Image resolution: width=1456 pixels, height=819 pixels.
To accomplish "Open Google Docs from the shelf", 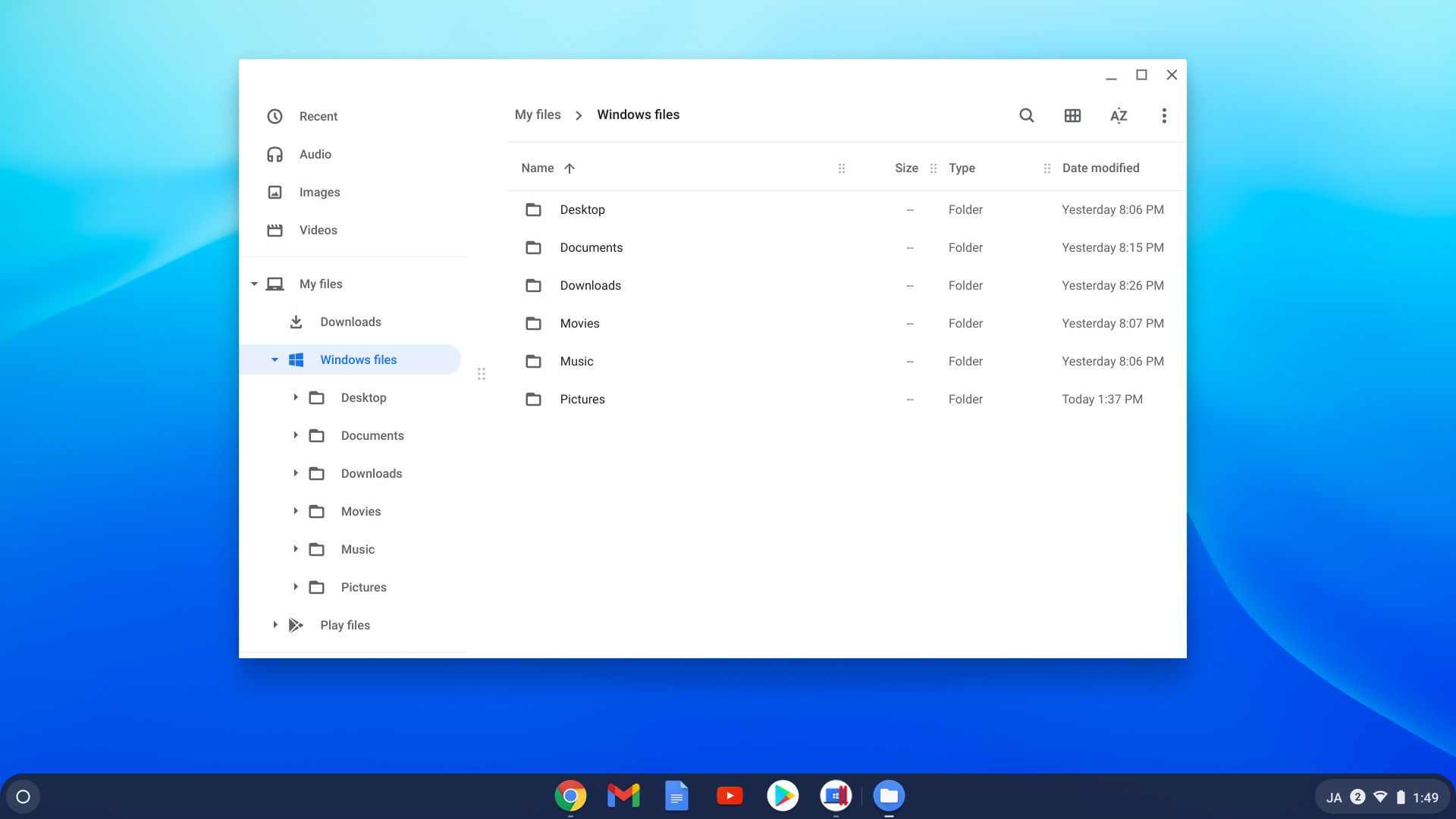I will pyautogui.click(x=676, y=796).
